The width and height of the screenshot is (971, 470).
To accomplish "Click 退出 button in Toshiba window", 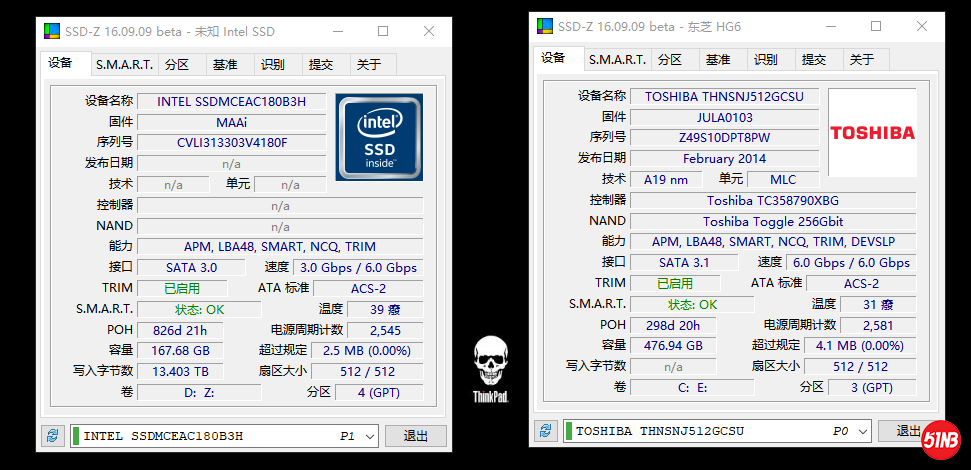I will [x=905, y=431].
